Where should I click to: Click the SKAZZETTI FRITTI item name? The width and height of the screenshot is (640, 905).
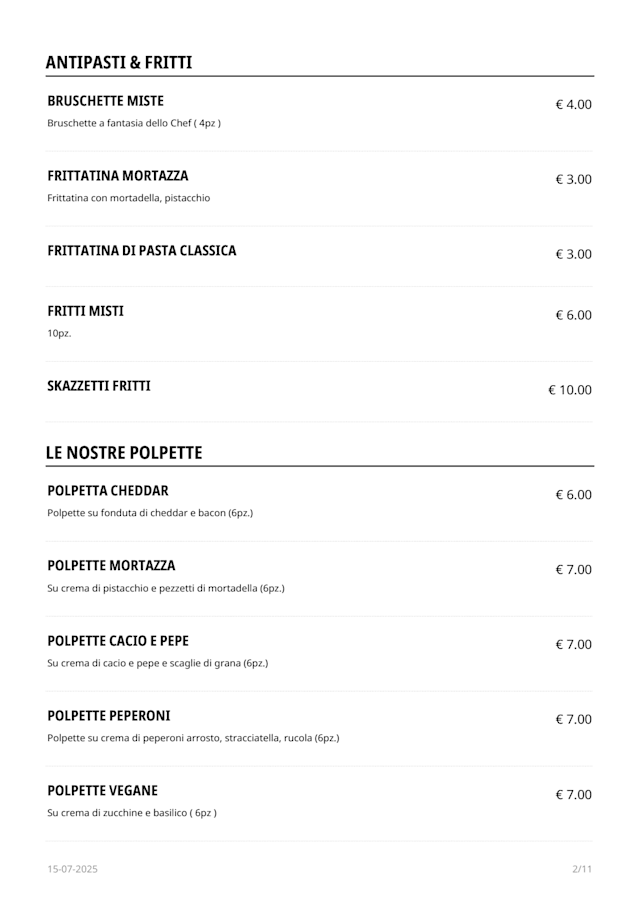[99, 386]
